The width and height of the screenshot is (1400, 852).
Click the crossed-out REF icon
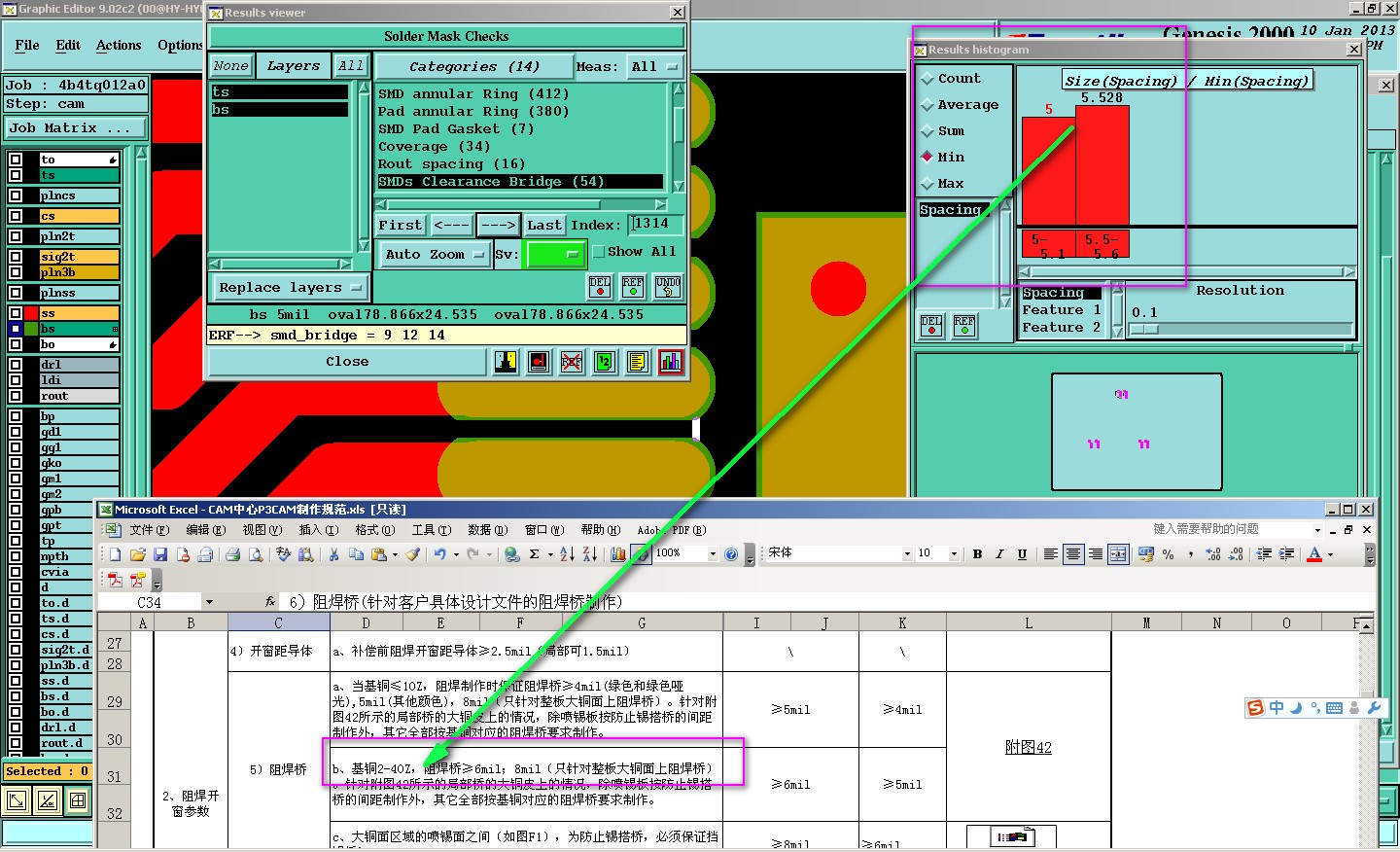(x=572, y=362)
